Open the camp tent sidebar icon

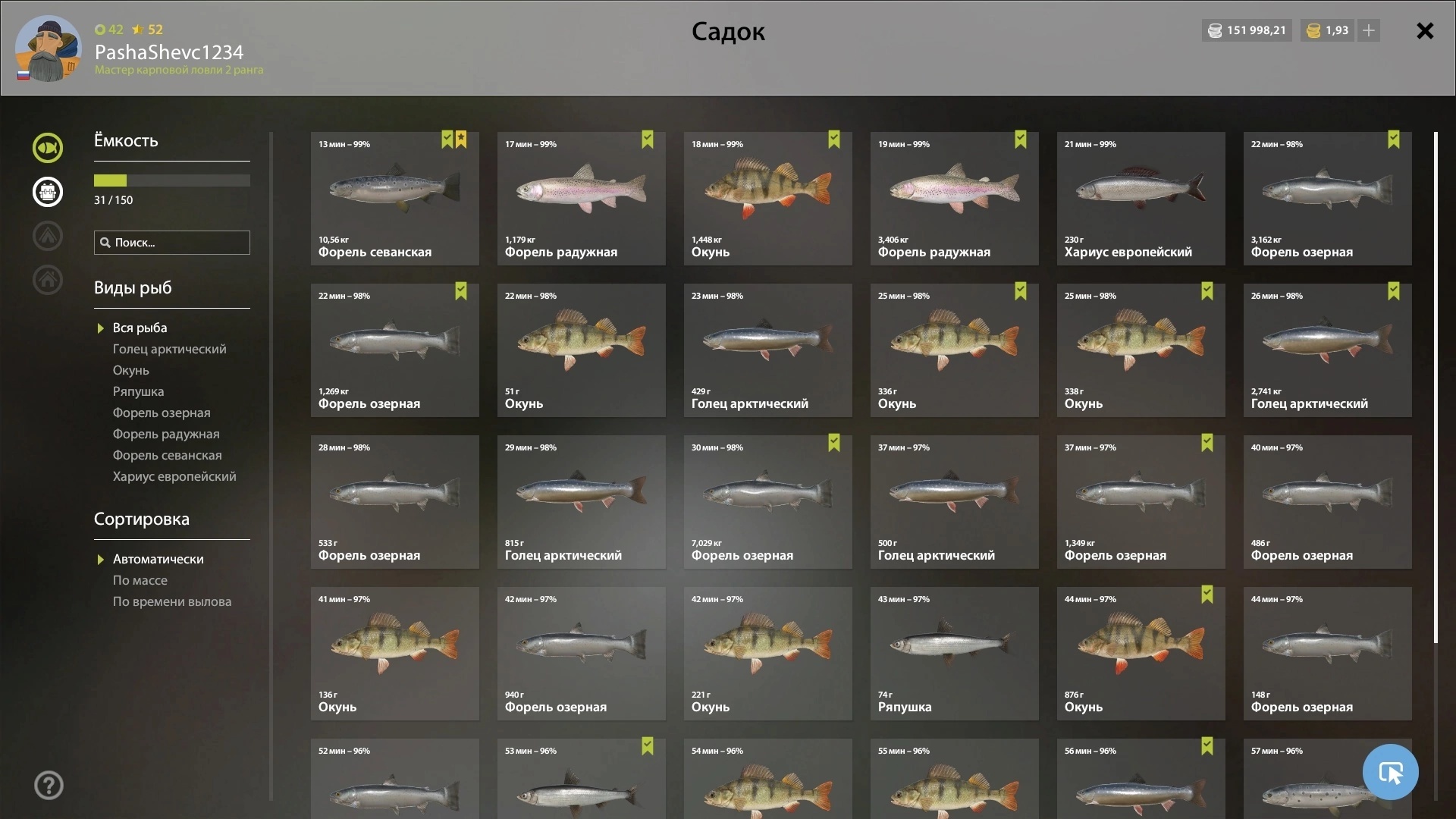pyautogui.click(x=47, y=236)
